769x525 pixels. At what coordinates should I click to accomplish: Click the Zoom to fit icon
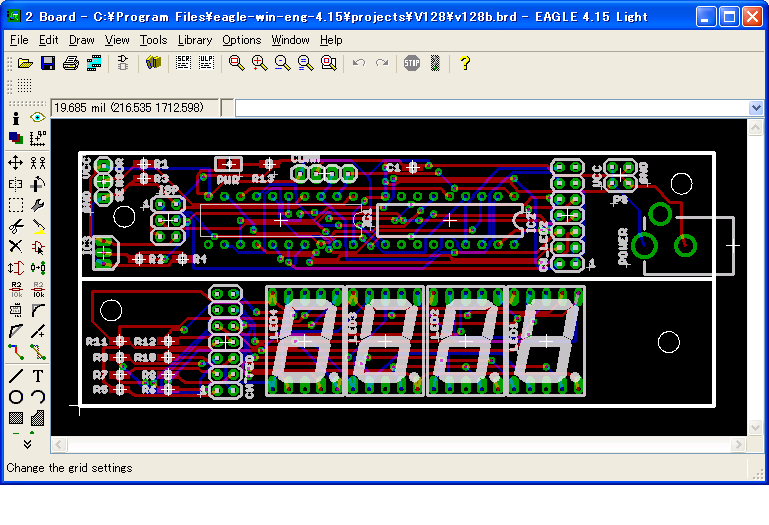point(236,63)
